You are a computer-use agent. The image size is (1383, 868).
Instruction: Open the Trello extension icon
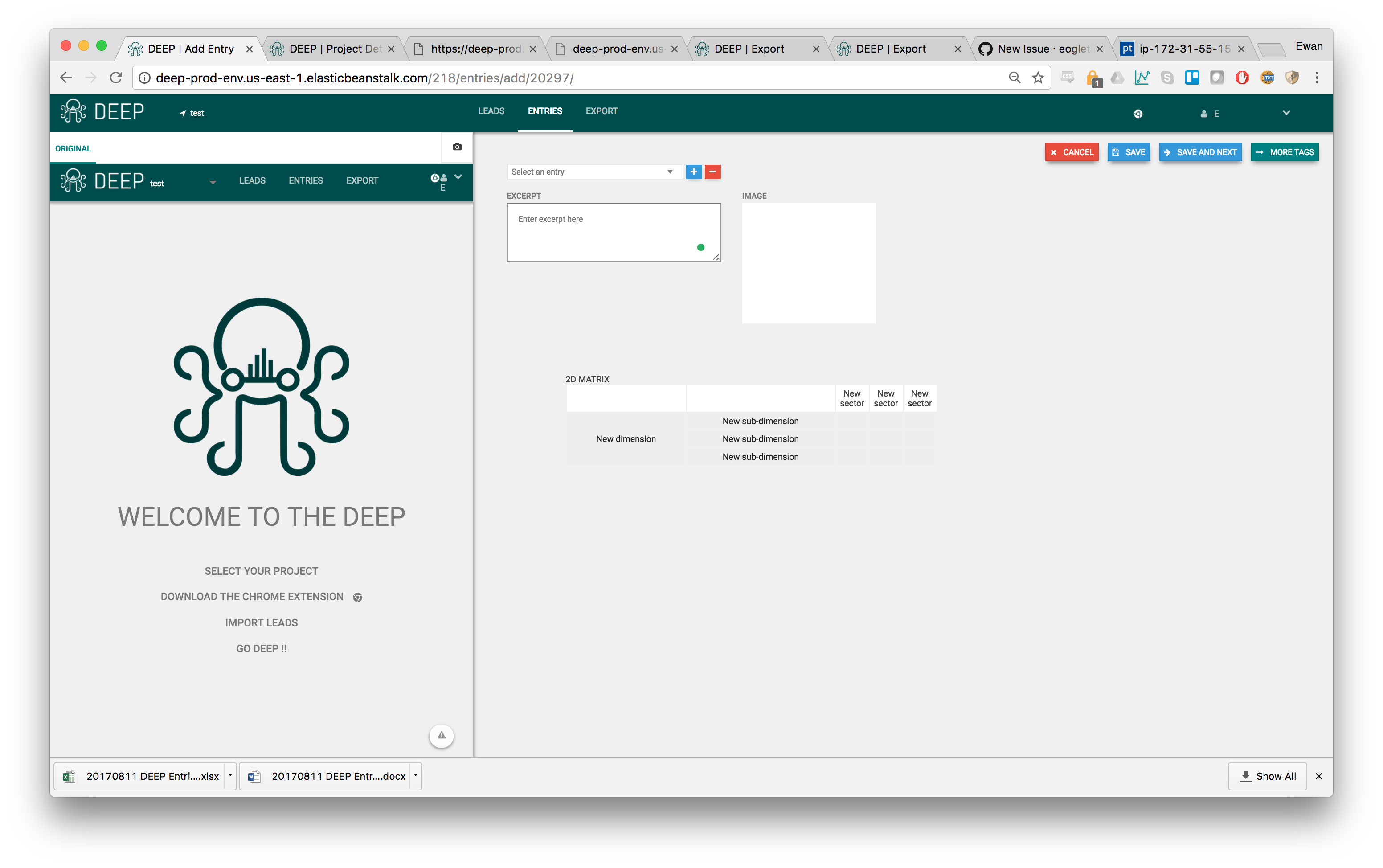click(1192, 78)
